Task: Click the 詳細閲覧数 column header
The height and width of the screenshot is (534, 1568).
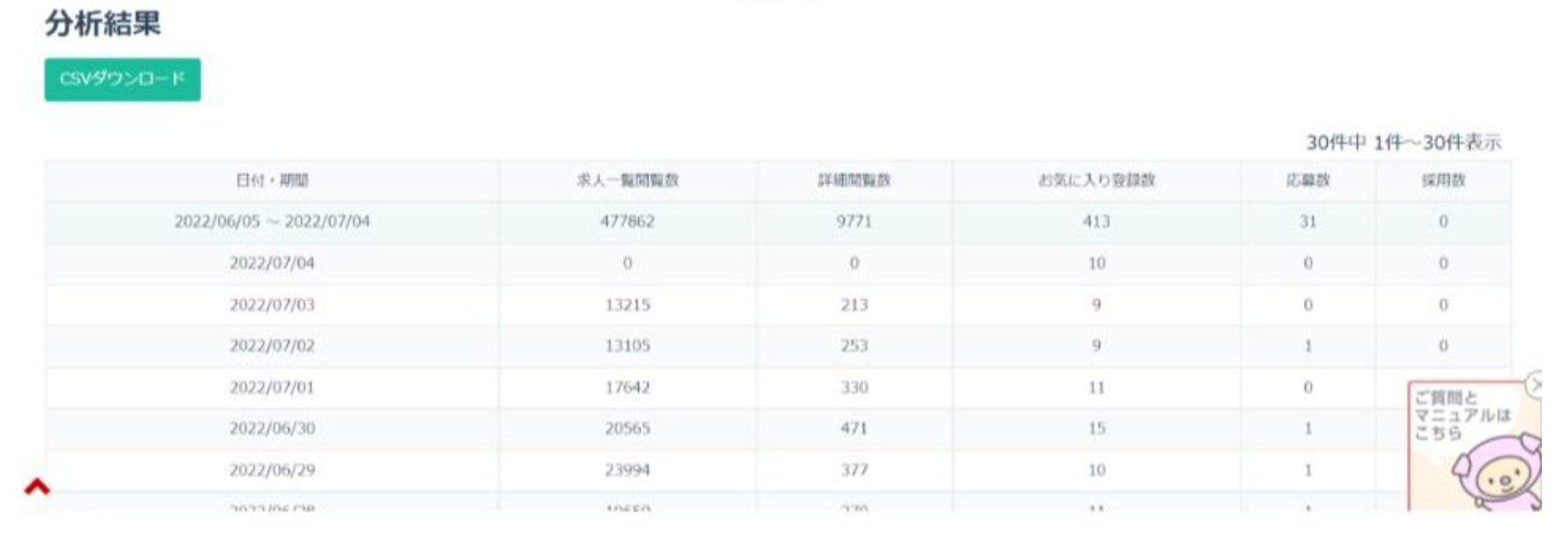Action: coord(854,180)
